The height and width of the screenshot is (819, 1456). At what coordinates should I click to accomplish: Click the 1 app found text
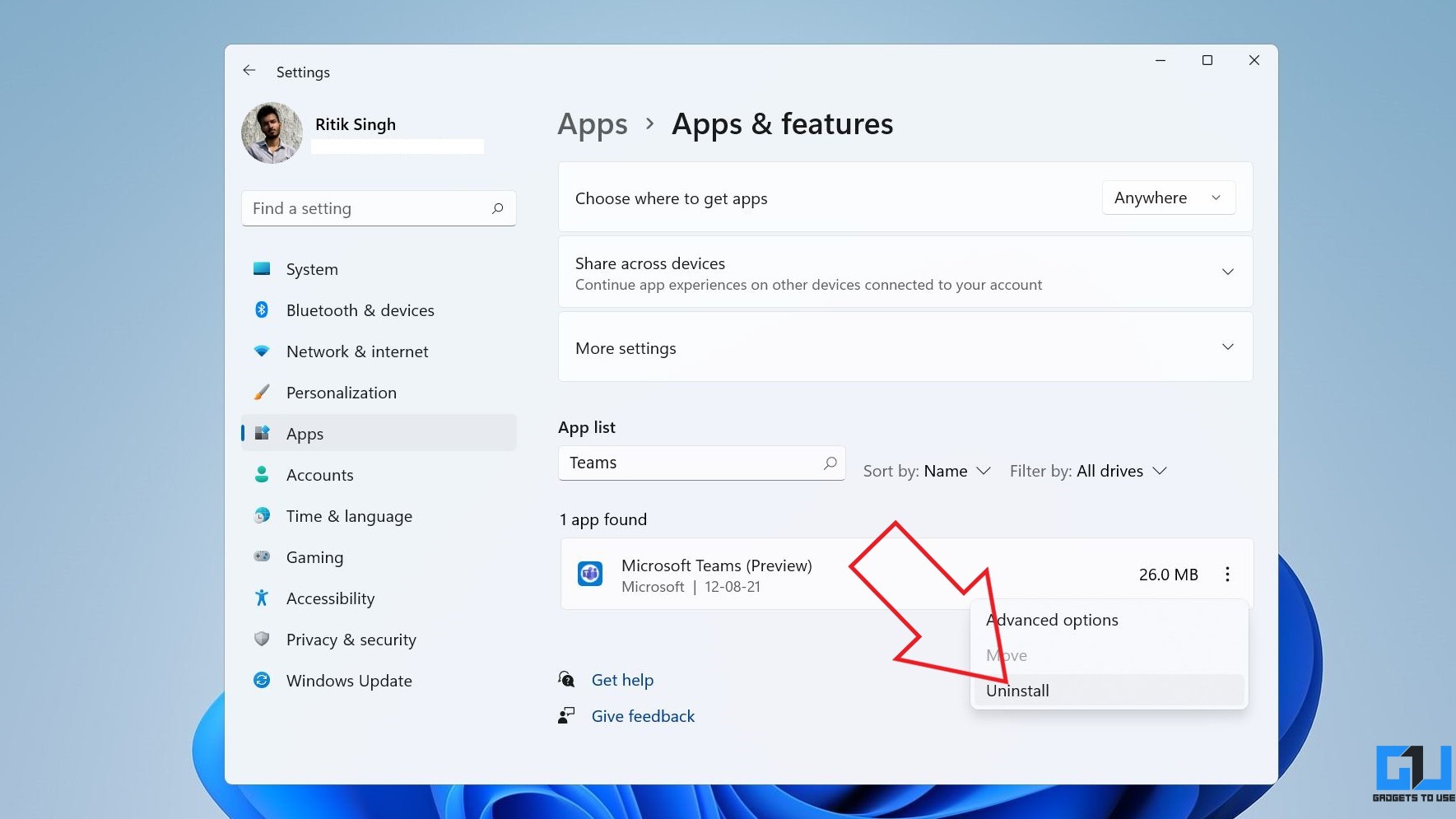603,519
